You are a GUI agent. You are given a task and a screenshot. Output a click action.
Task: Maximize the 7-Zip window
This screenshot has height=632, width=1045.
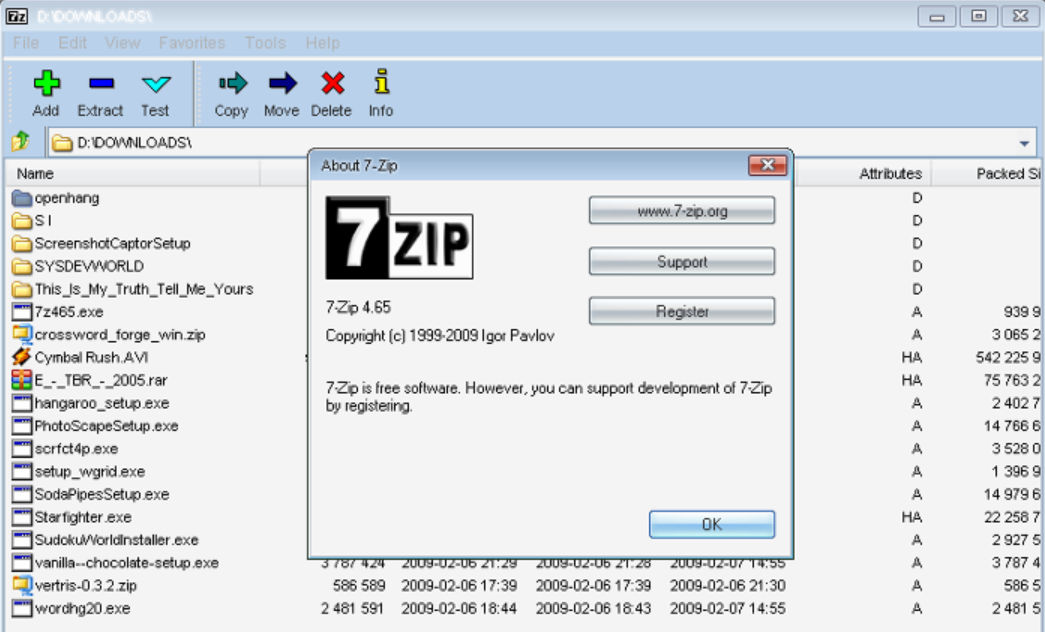(x=978, y=16)
